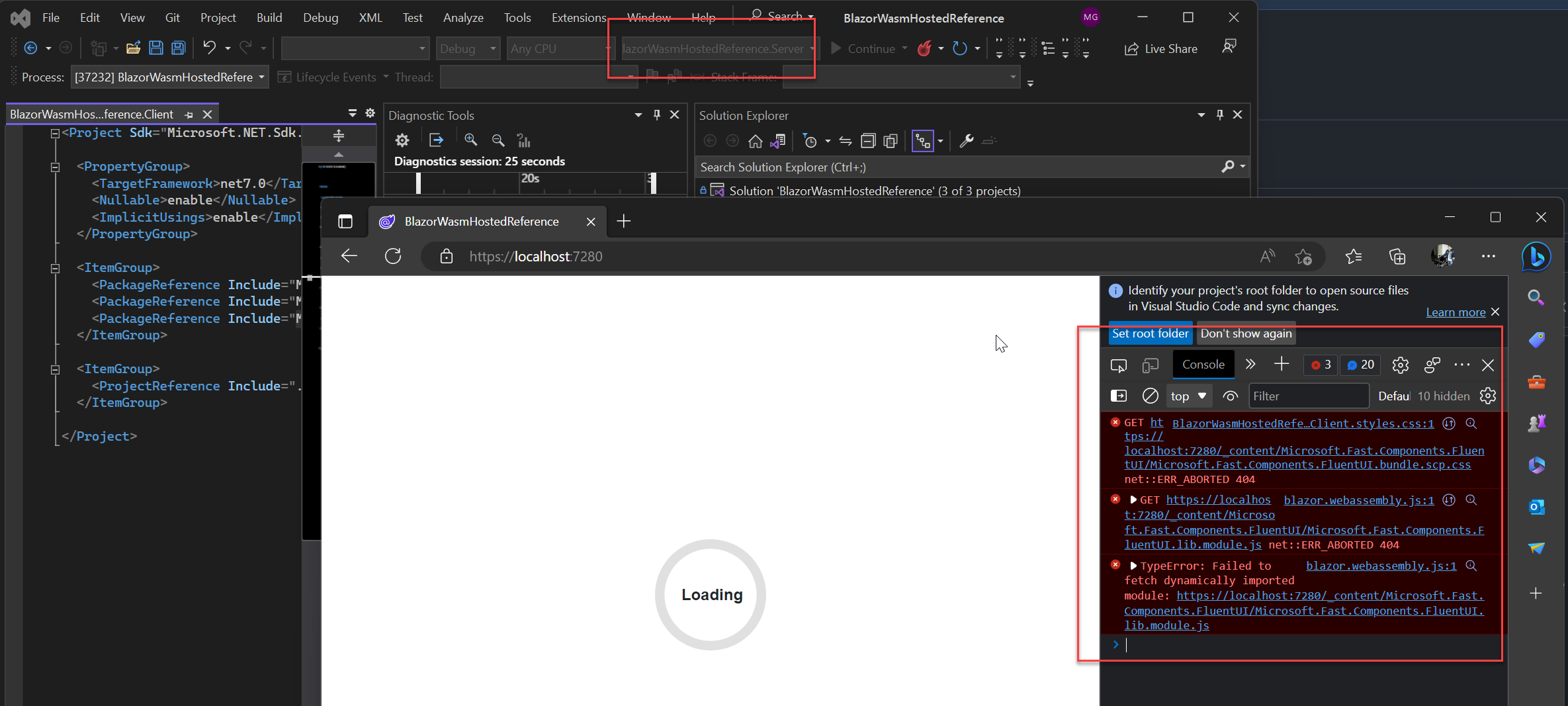Clear the browser console output
The image size is (1568, 706).
coord(1151,396)
